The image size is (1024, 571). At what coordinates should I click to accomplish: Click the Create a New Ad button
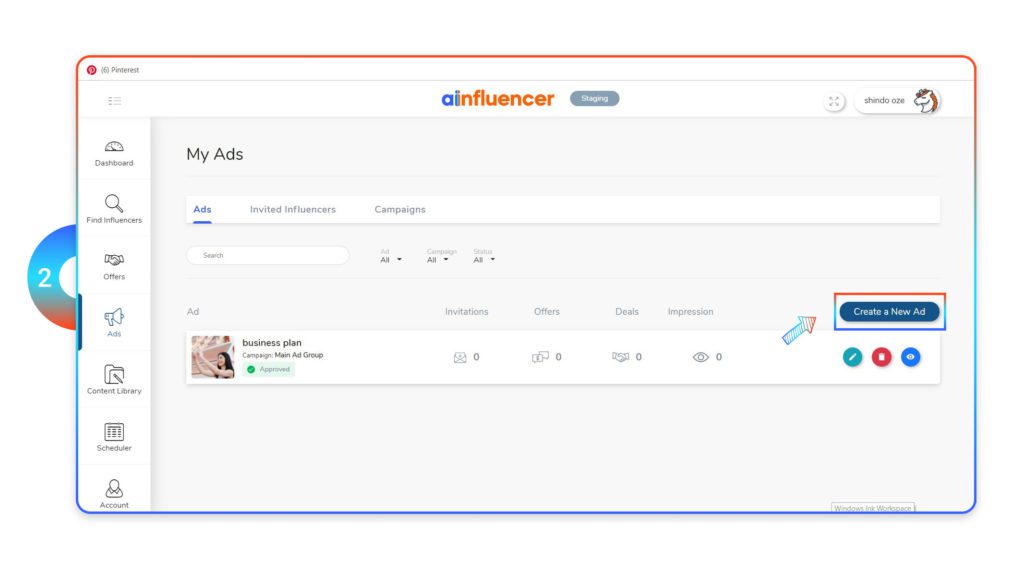point(889,312)
